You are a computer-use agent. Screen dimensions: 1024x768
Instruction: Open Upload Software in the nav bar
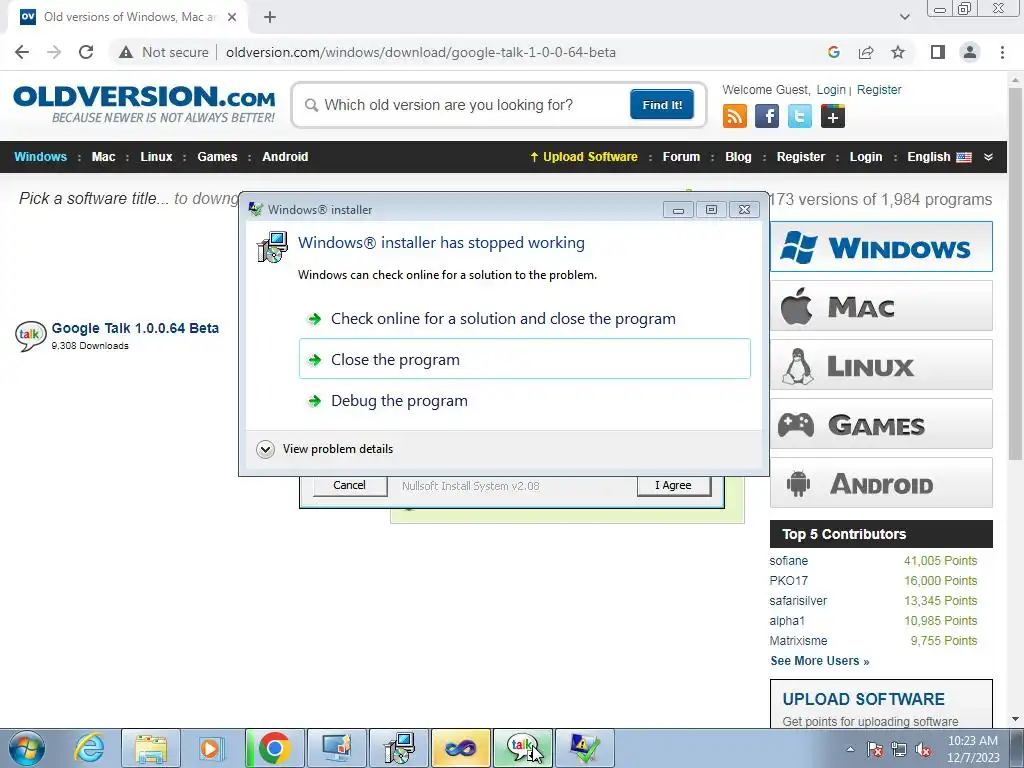(x=583, y=157)
